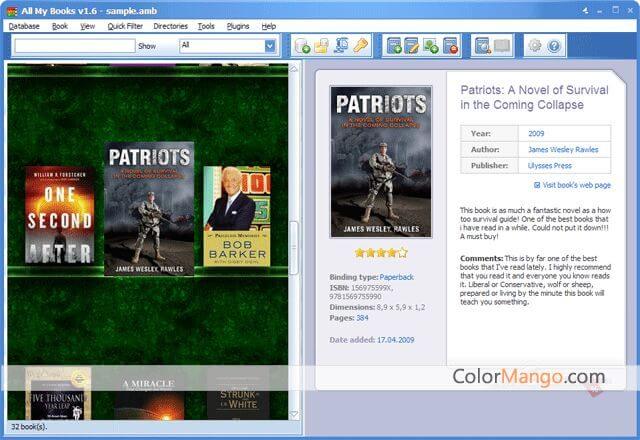
Task: Click the All My Books title icon
Action: [12, 11]
